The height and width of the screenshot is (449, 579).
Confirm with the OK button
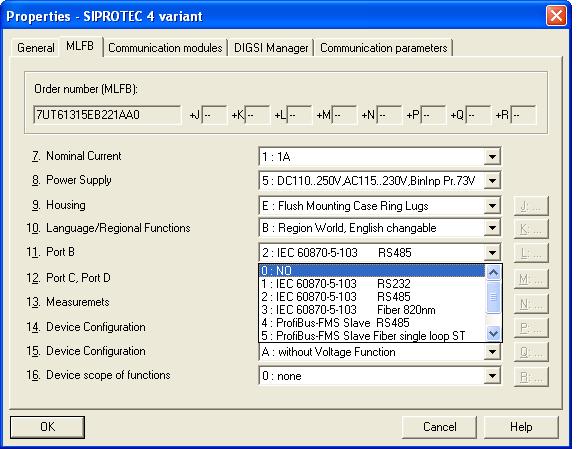click(x=47, y=427)
